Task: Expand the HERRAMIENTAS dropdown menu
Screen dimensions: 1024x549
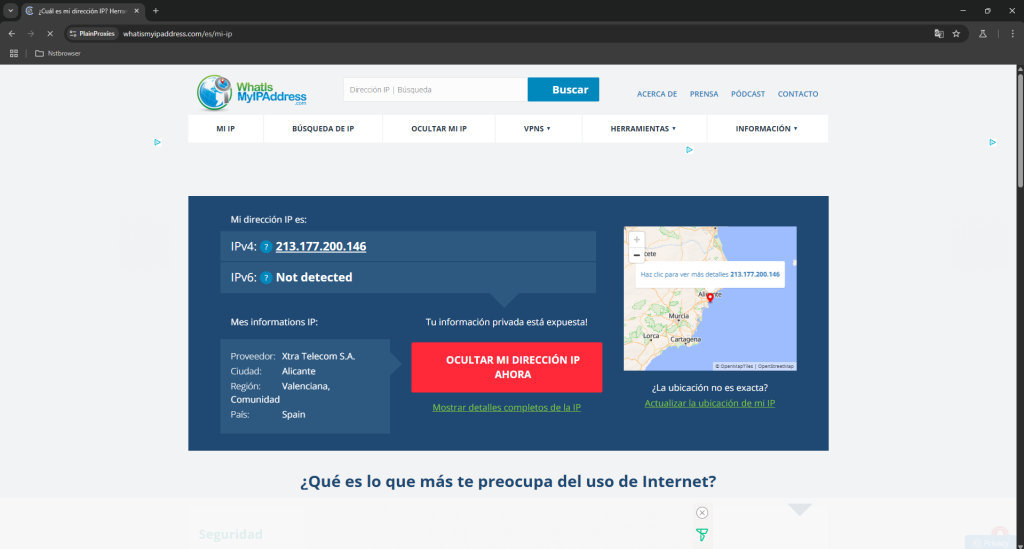Action: (x=643, y=129)
